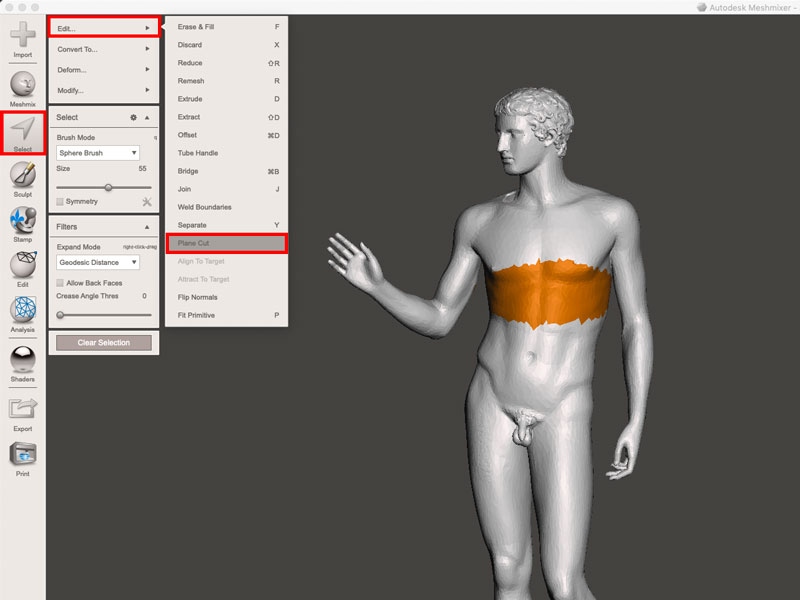The width and height of the screenshot is (800, 600).
Task: Click the Crease Angle Thres slider
Action: click(103, 314)
